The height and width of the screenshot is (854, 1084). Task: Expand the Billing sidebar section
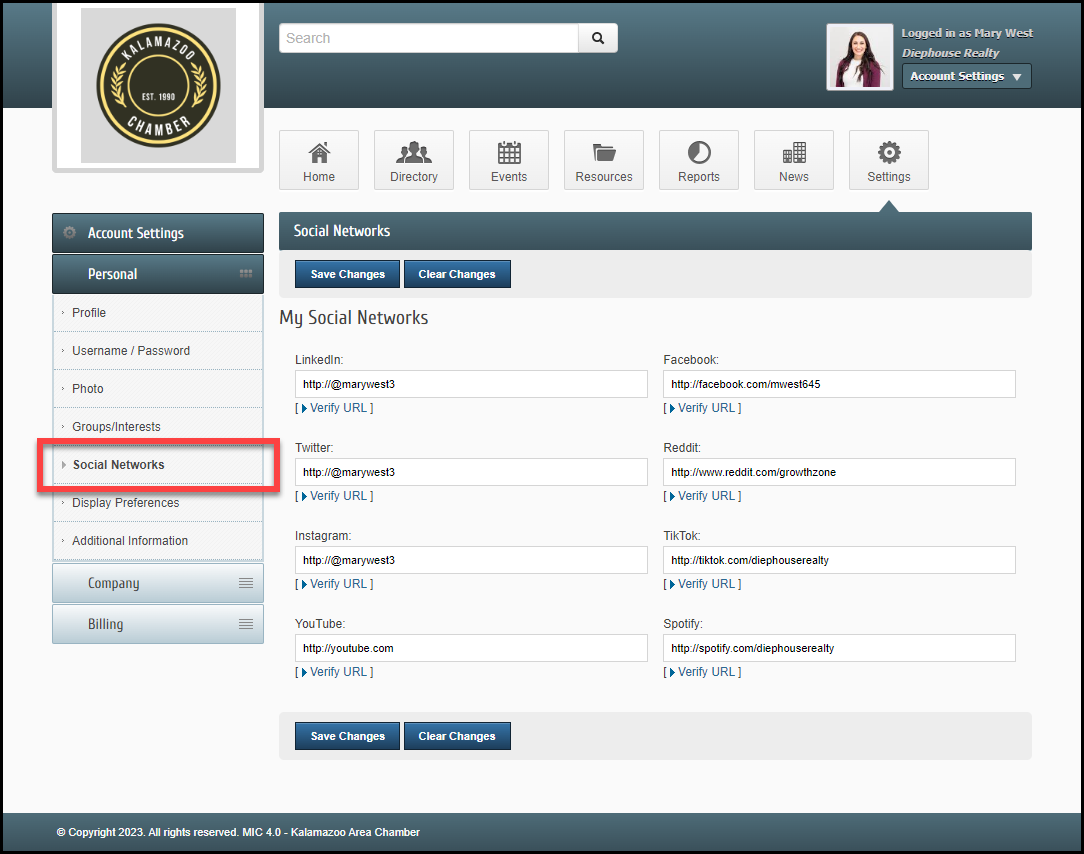(158, 624)
